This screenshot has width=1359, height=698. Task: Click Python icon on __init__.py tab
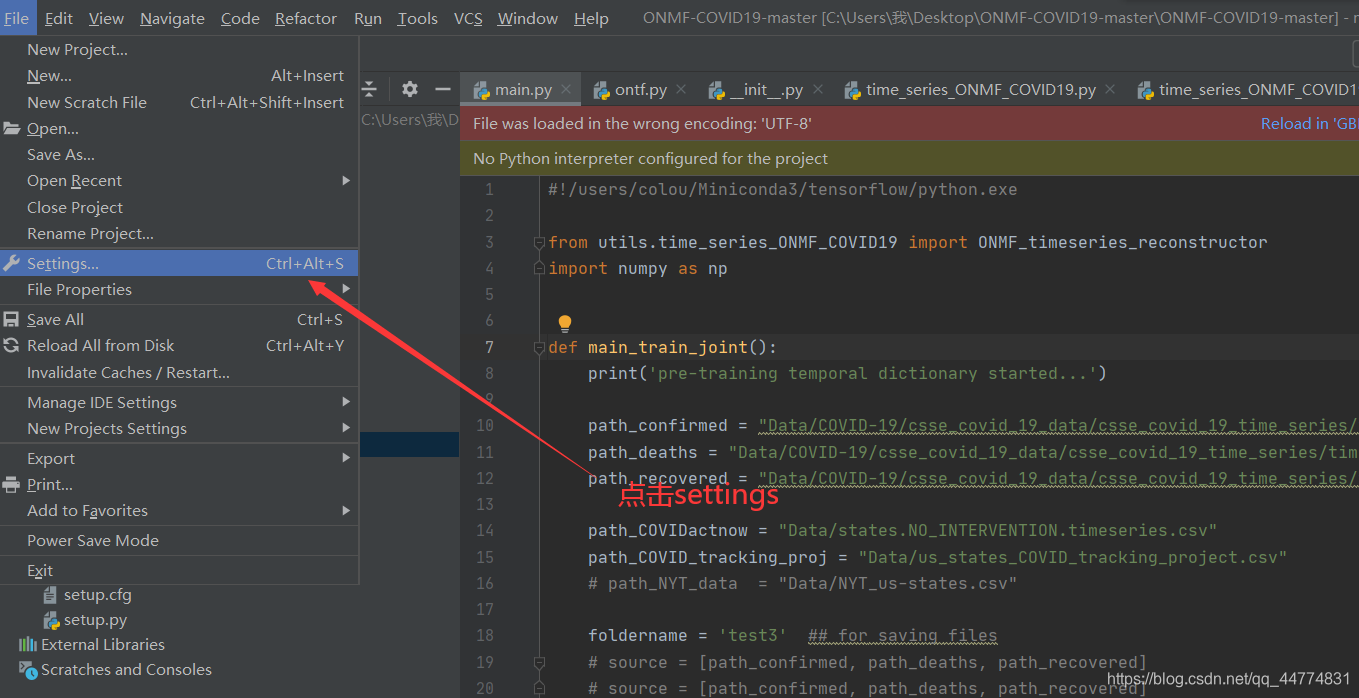coord(716,90)
